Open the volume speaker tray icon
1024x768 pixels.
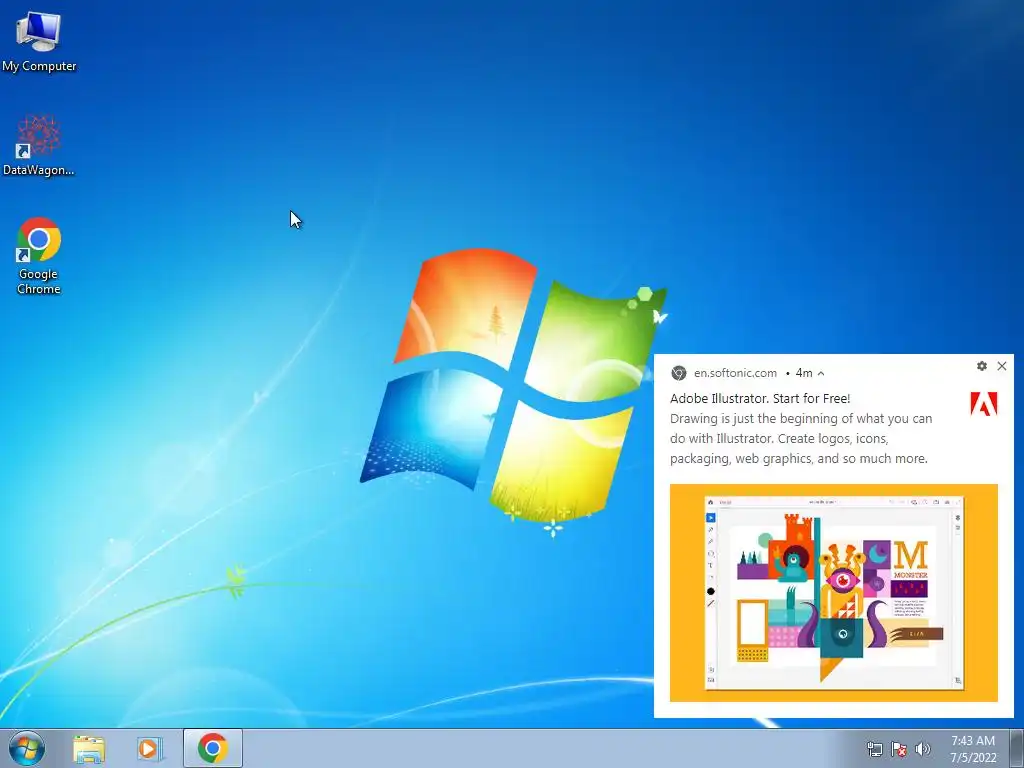click(x=923, y=749)
